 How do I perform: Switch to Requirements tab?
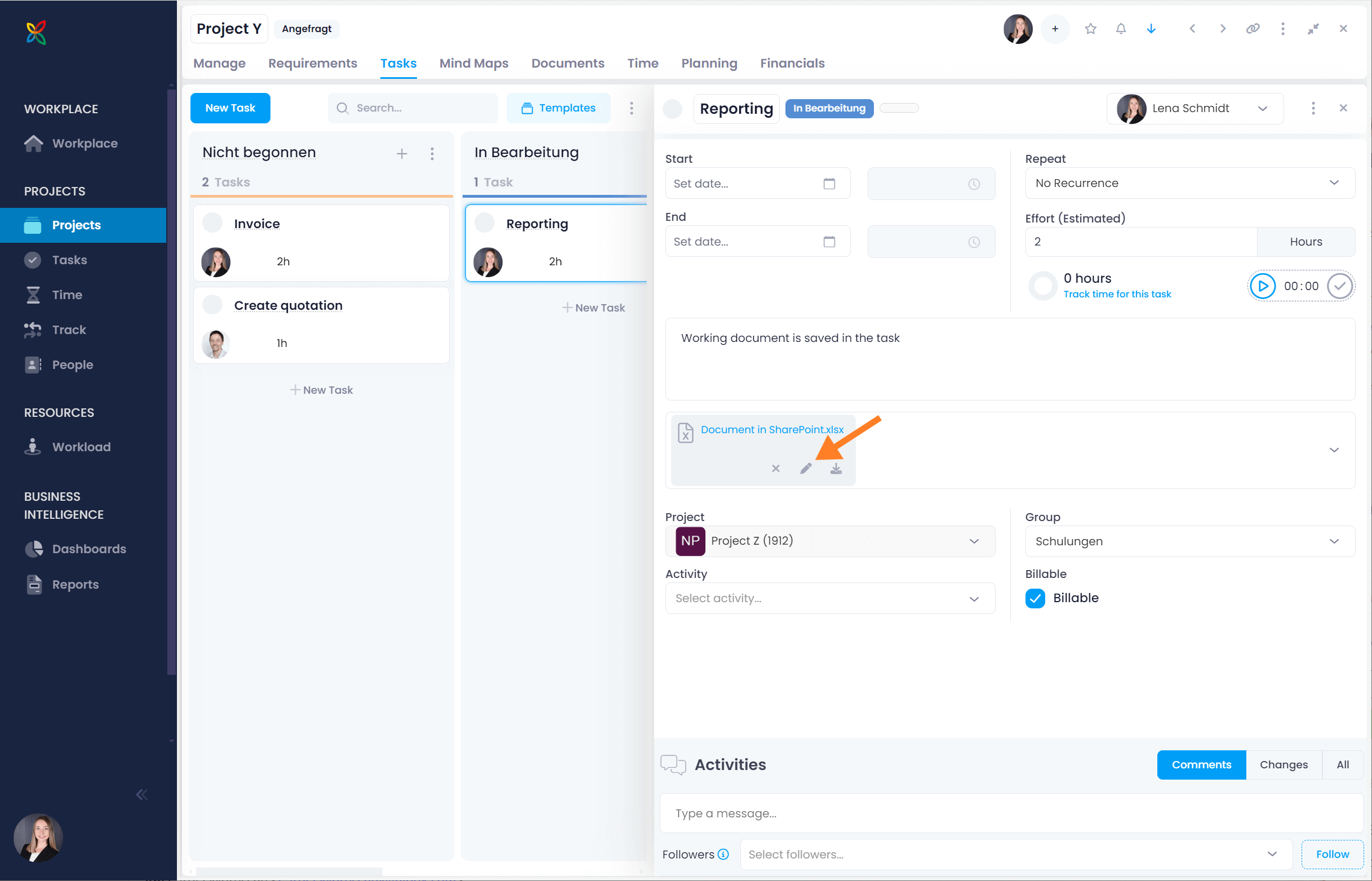312,64
